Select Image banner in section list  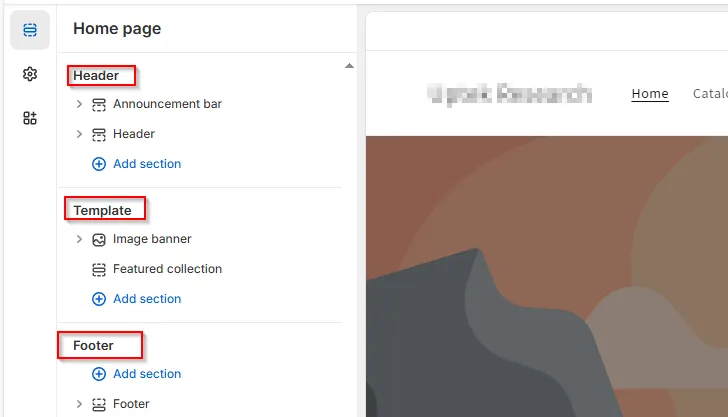[152, 239]
